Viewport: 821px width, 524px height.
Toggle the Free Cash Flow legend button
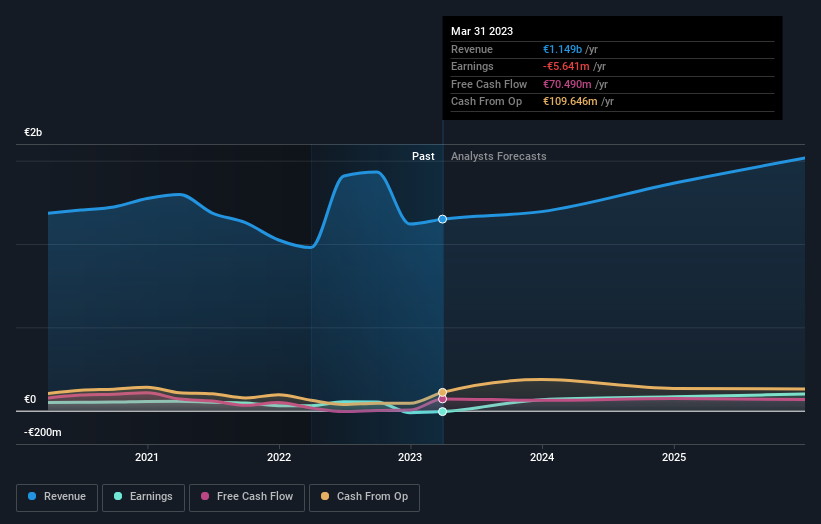247,497
